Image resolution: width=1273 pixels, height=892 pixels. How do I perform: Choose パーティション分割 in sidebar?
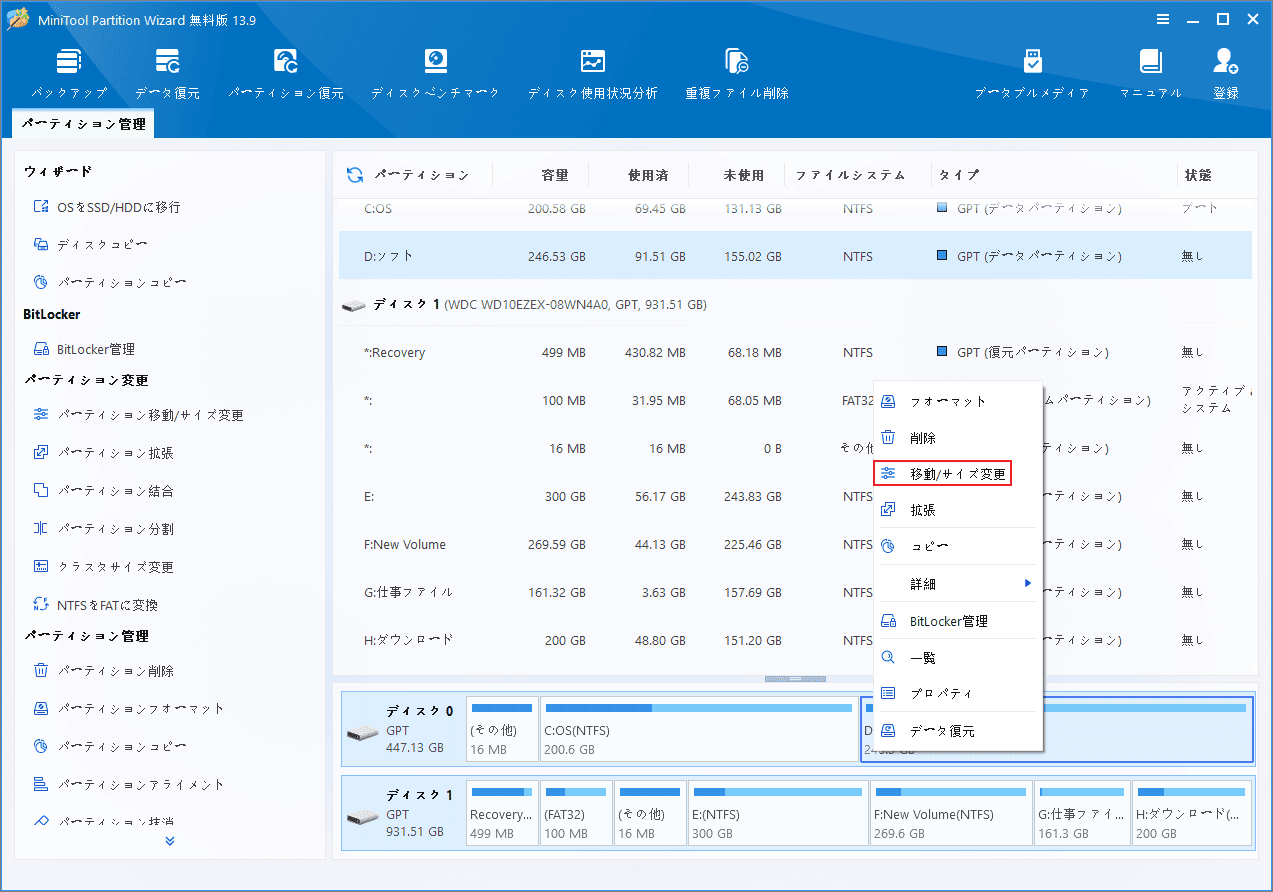104,529
